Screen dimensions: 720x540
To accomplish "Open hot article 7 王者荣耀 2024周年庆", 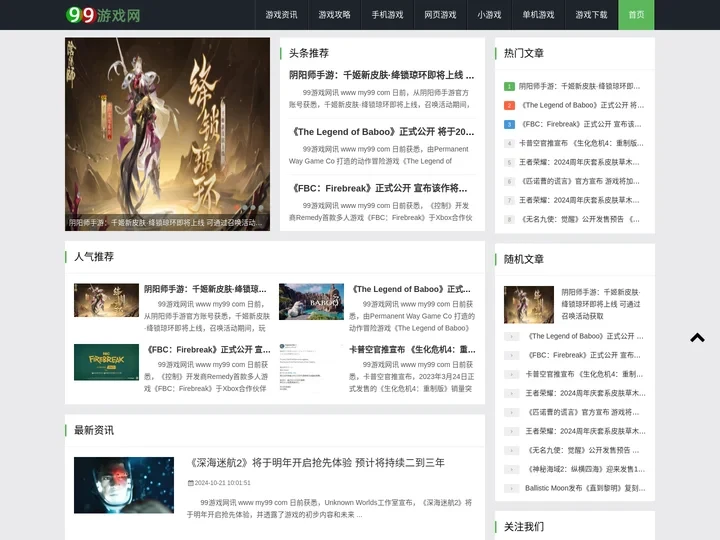I will (x=579, y=200).
